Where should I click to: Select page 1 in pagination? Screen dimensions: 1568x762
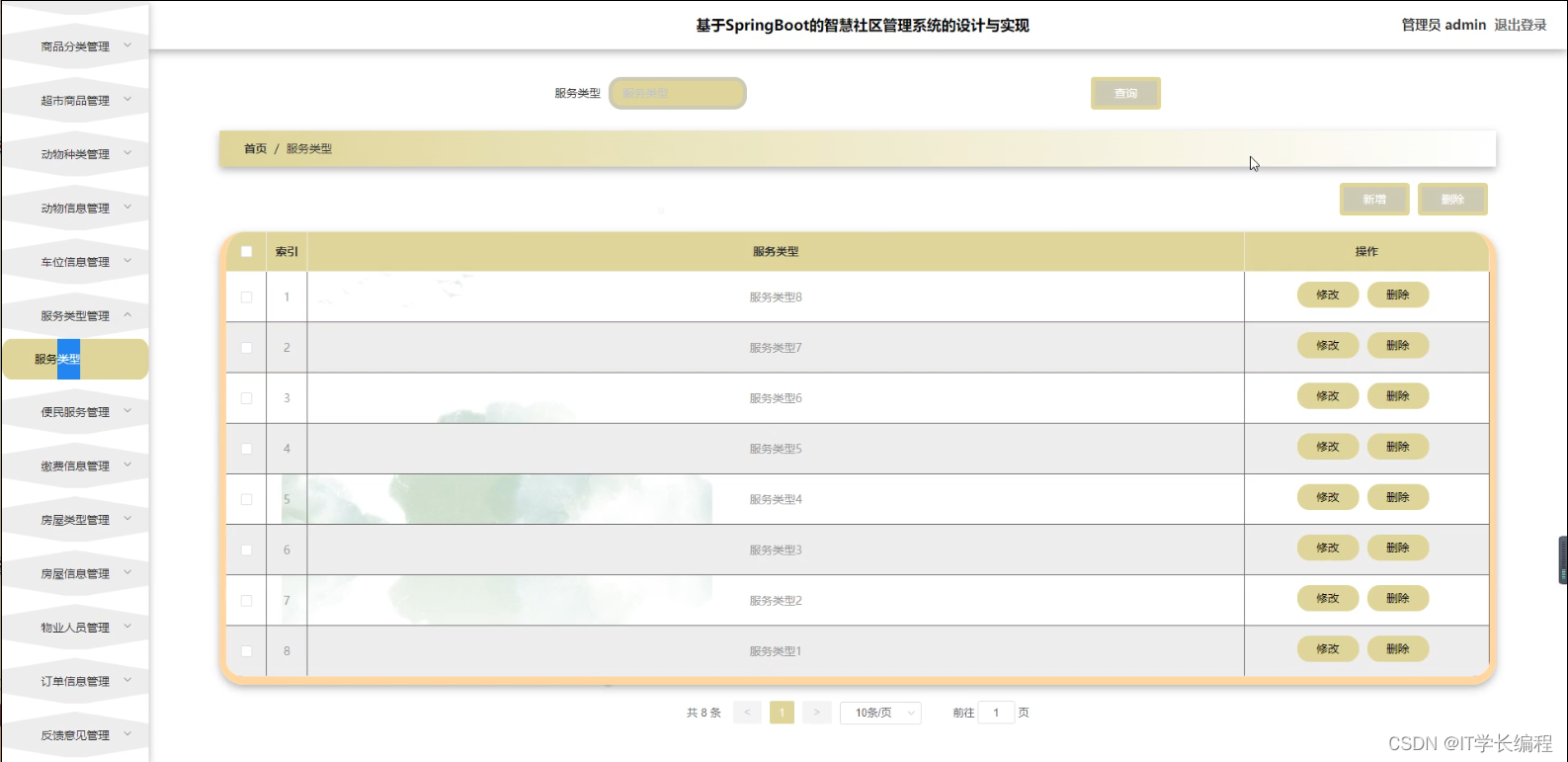(782, 713)
